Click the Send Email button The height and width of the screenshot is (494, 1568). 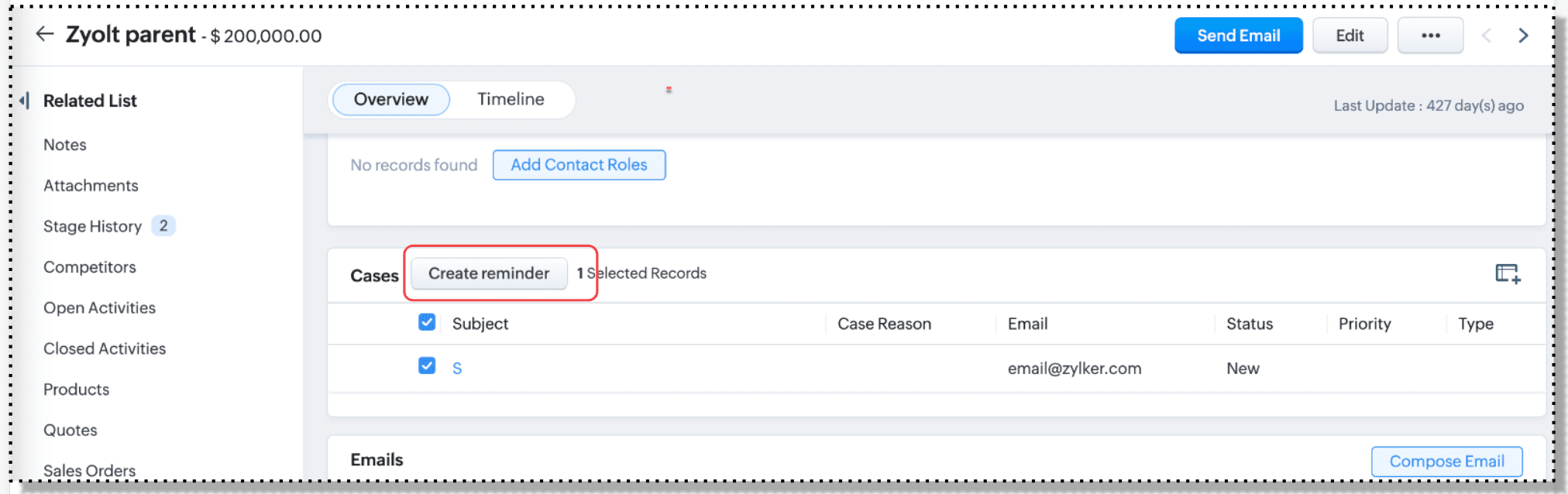pyautogui.click(x=1238, y=36)
